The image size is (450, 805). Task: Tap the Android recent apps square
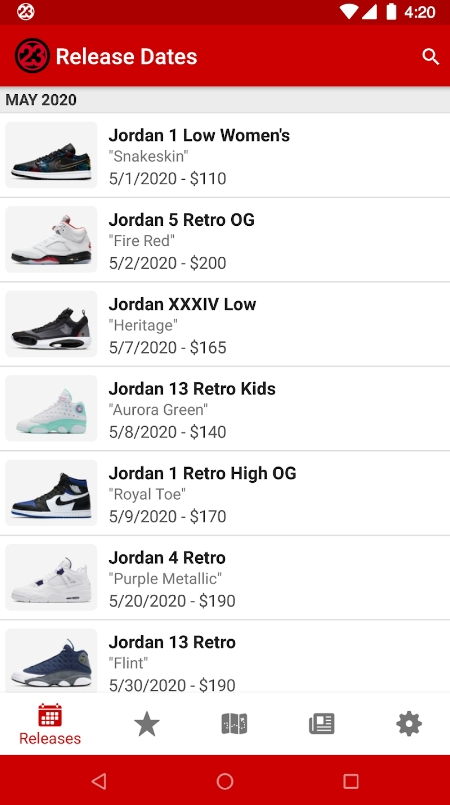(x=351, y=781)
